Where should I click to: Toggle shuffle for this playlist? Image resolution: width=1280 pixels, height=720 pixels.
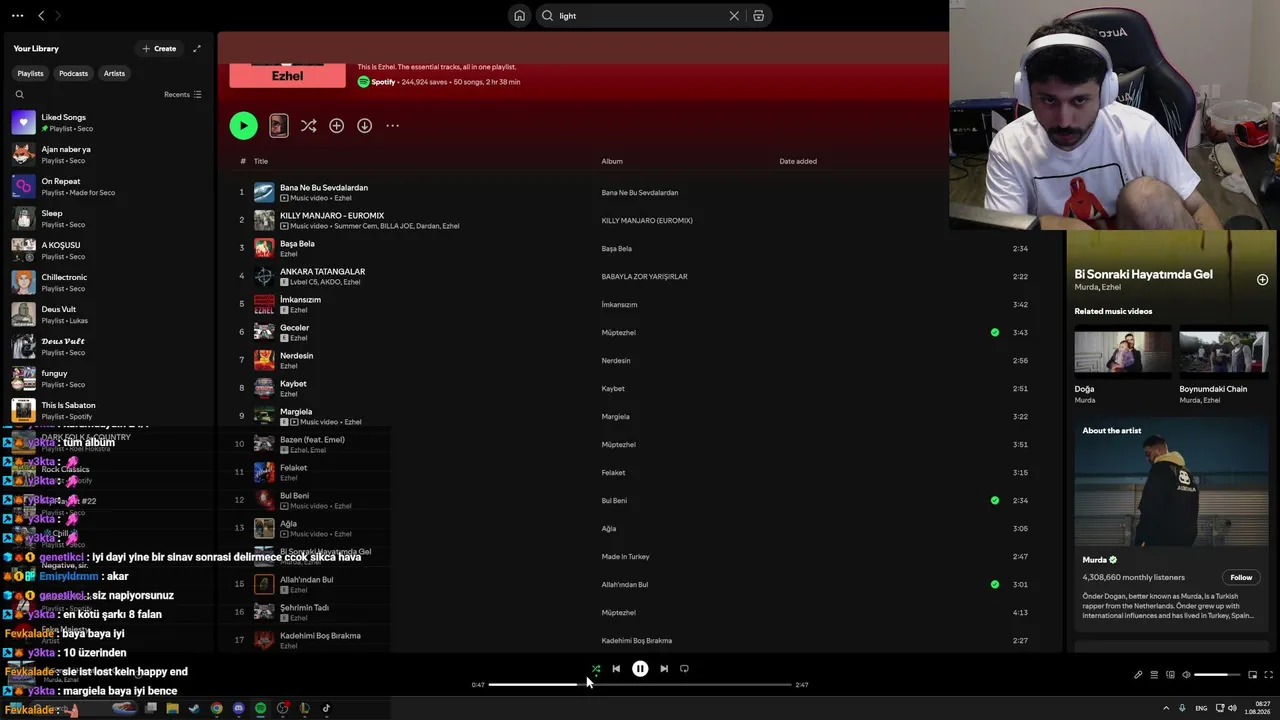click(x=308, y=126)
